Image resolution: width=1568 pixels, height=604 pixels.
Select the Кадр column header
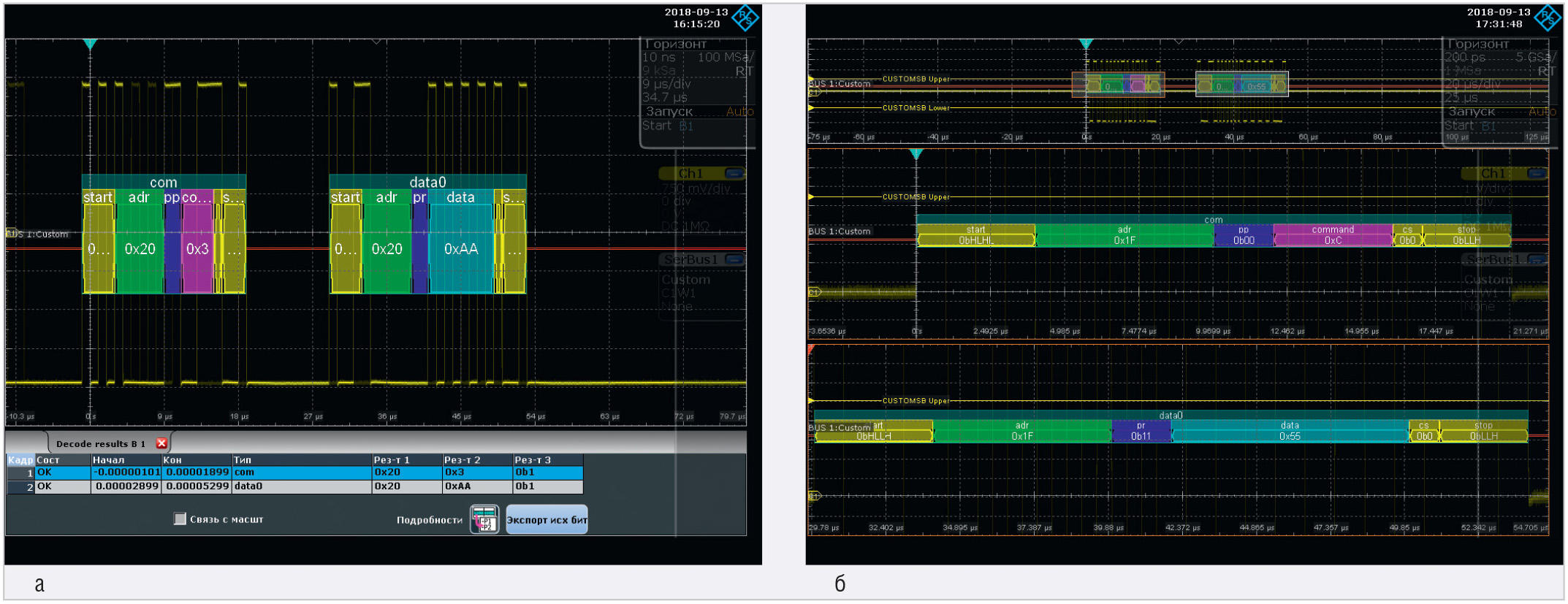[x=20, y=460]
